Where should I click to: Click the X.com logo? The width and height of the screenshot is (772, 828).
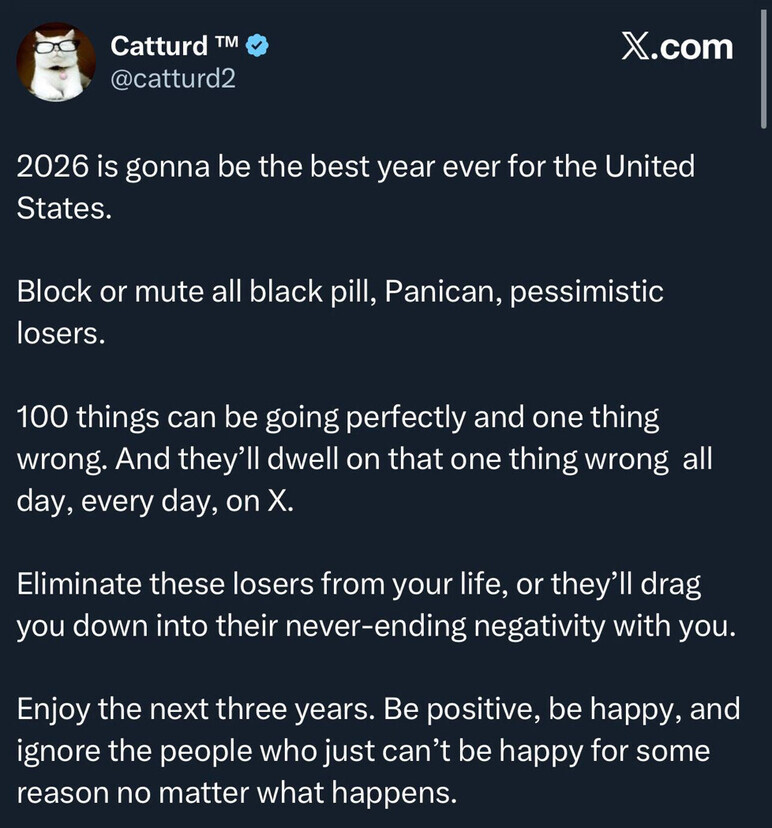coord(677,46)
